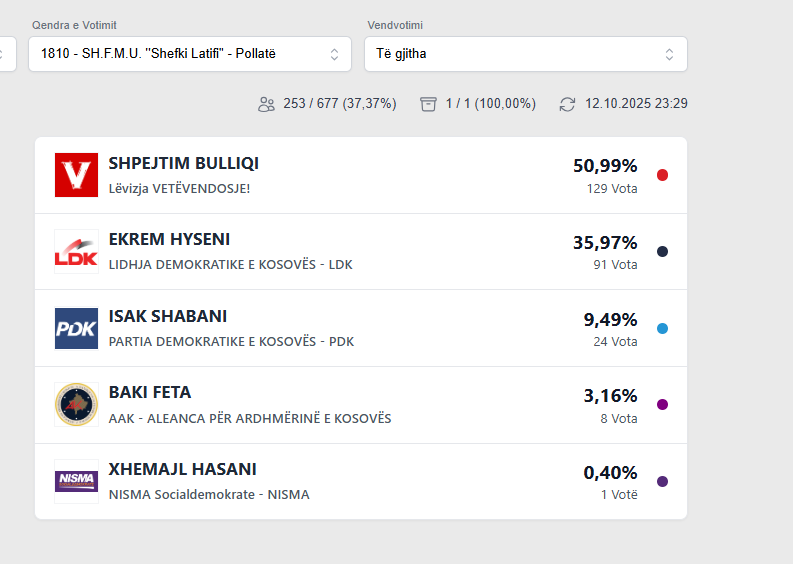The height and width of the screenshot is (564, 793).
Task: Click the LDK party logo
Action: pyautogui.click(x=76, y=252)
